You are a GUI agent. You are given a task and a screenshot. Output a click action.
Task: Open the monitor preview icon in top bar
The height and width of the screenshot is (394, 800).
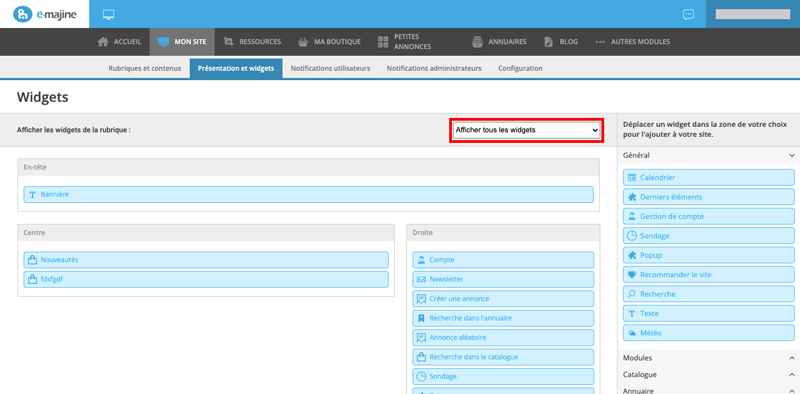108,14
